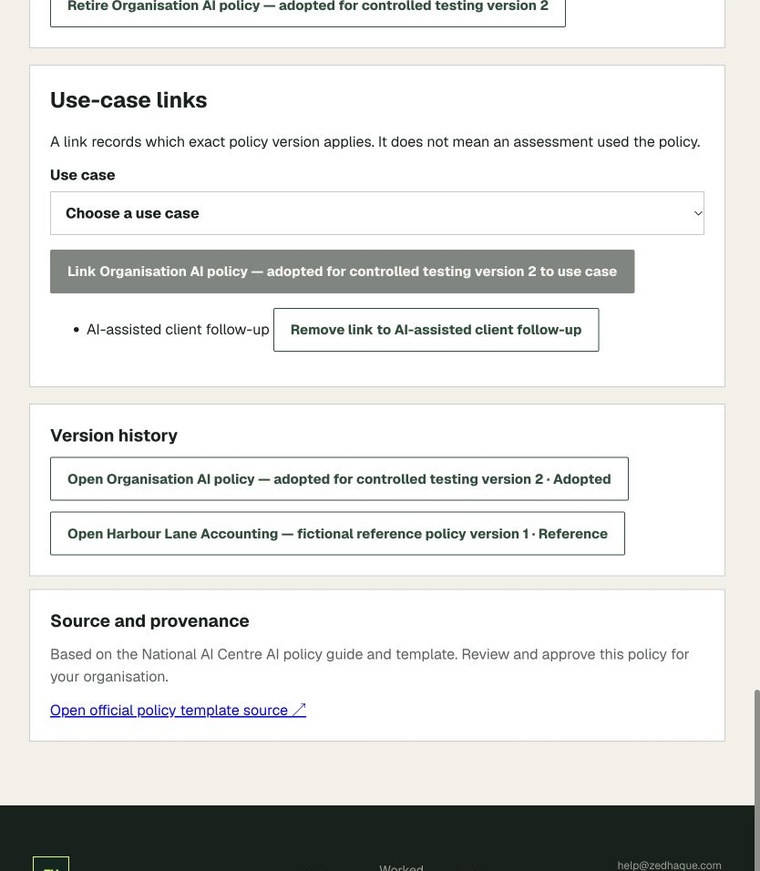
Task: Click the external-link arrow icon after template source
Action: [299, 710]
